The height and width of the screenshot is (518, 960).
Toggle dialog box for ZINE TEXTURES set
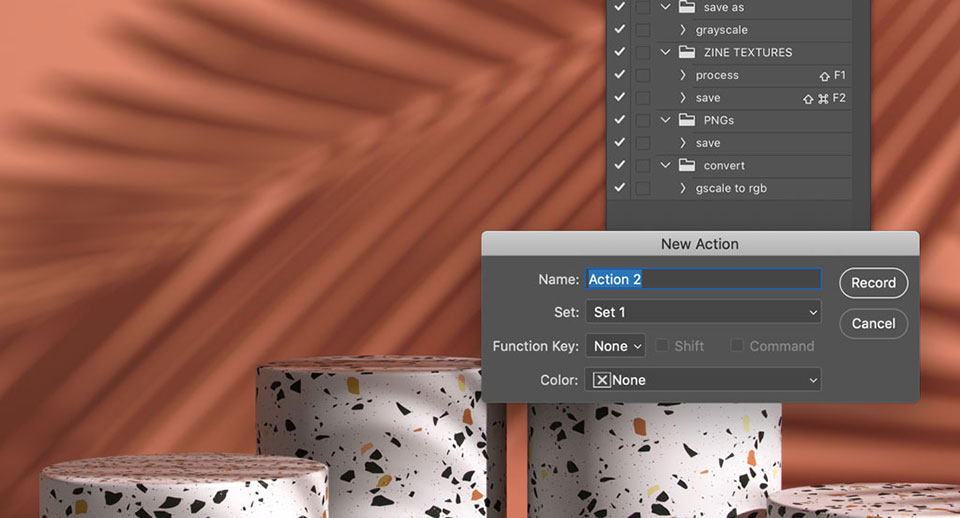click(642, 52)
